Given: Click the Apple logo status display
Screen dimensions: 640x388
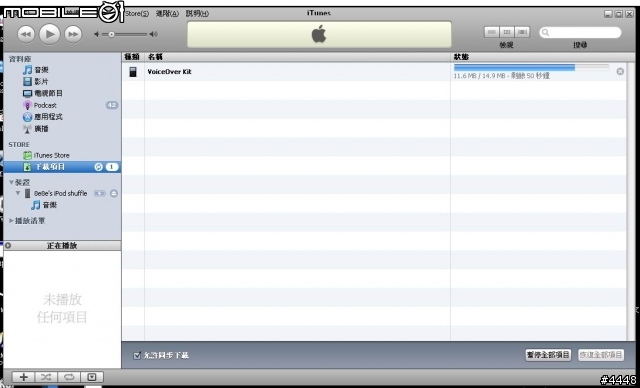Looking at the screenshot, I should (x=319, y=34).
